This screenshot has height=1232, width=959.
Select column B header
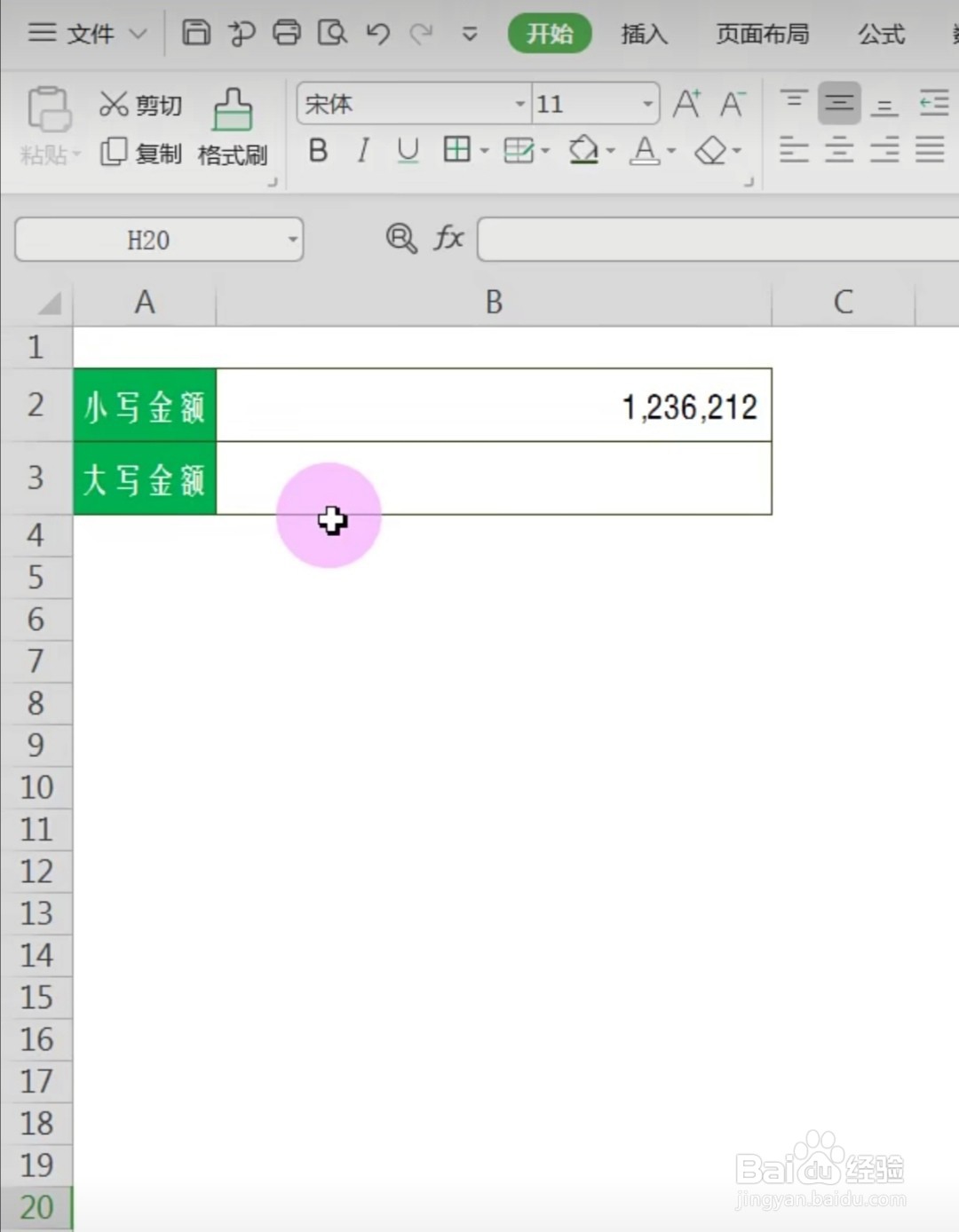pyautogui.click(x=494, y=303)
